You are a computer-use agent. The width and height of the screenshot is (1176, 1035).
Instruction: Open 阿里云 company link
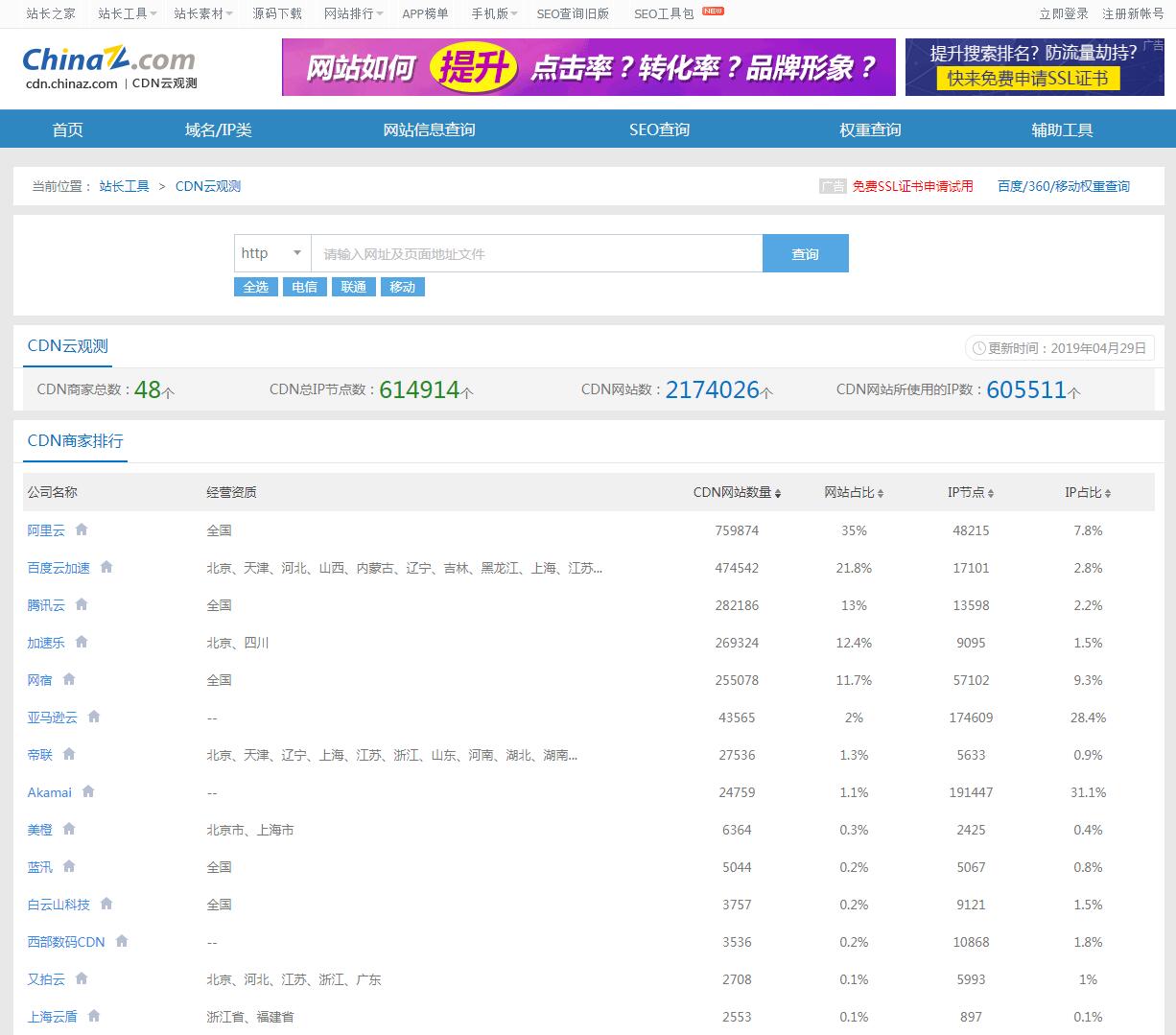click(46, 530)
